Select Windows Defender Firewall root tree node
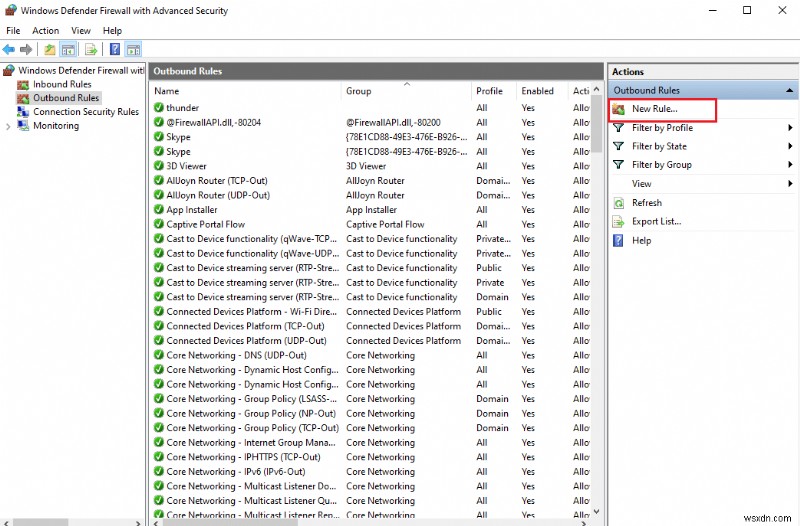This screenshot has width=800, height=526. tap(81, 70)
